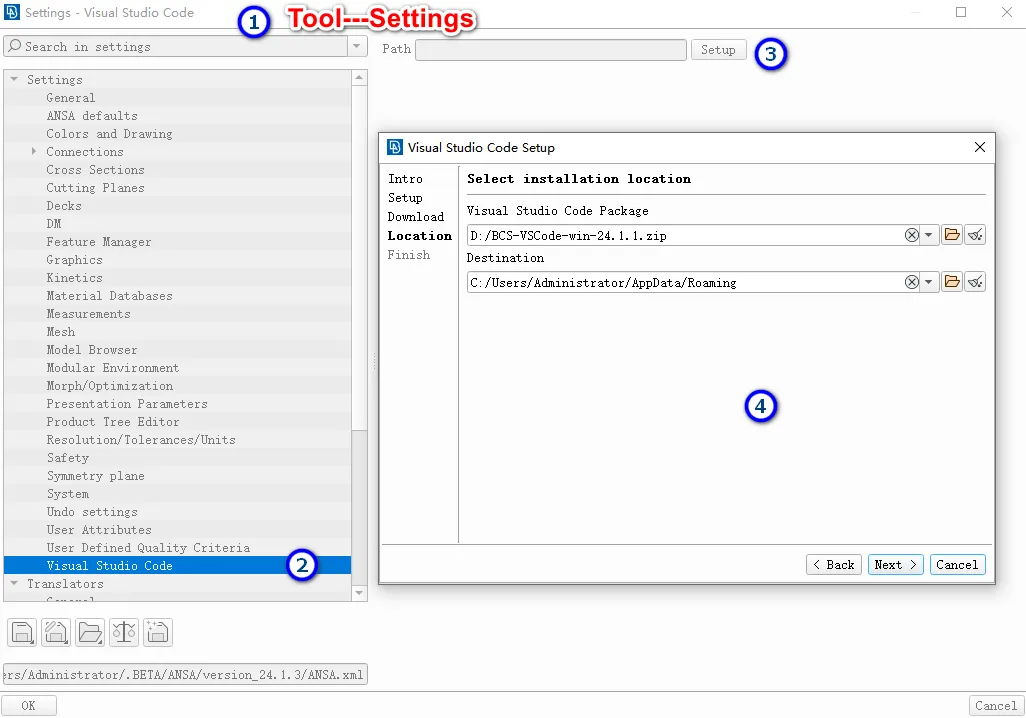Select ANSA defaults in settings tree
This screenshot has height=718, width=1026.
point(92,116)
